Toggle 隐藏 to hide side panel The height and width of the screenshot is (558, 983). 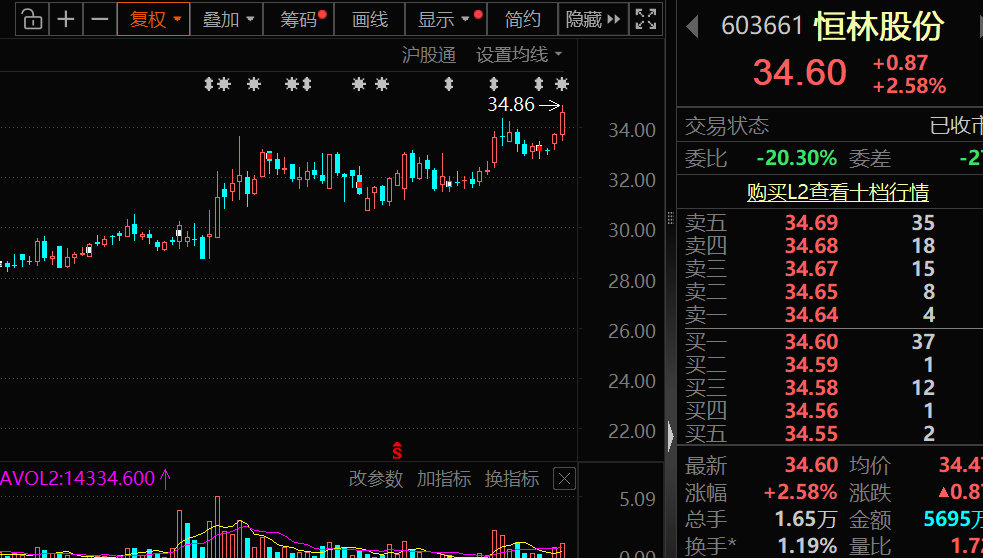click(x=590, y=19)
